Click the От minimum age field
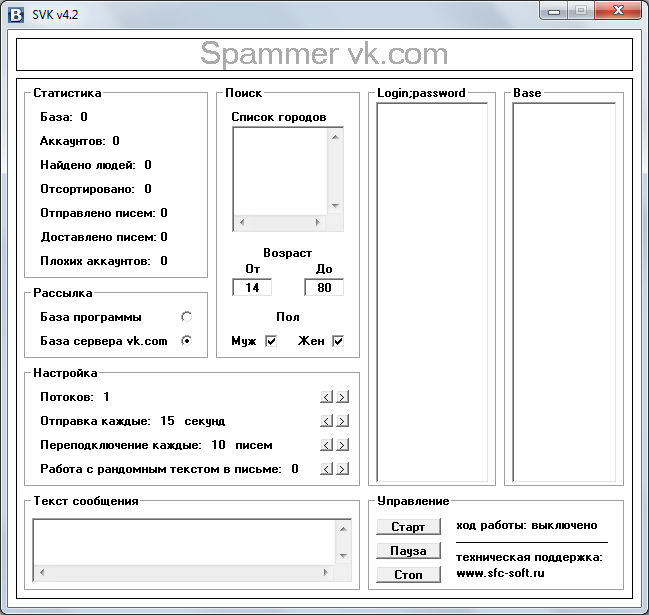The image size is (649, 615). [x=251, y=288]
